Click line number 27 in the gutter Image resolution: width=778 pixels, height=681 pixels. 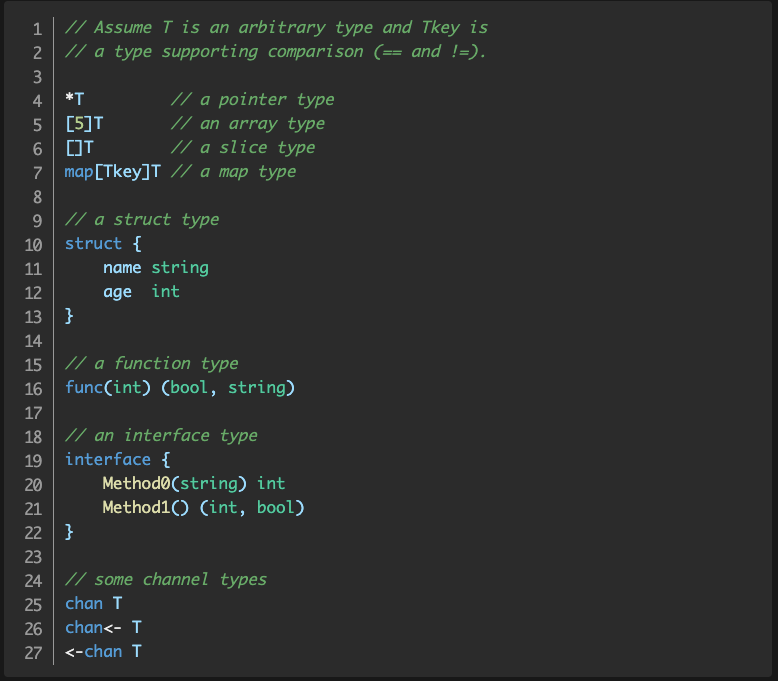tap(33, 652)
